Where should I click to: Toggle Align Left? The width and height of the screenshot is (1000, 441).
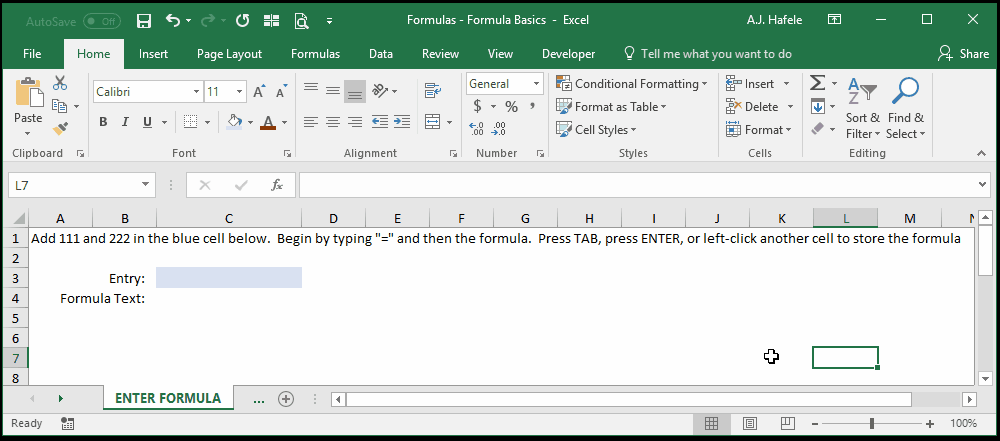click(311, 121)
